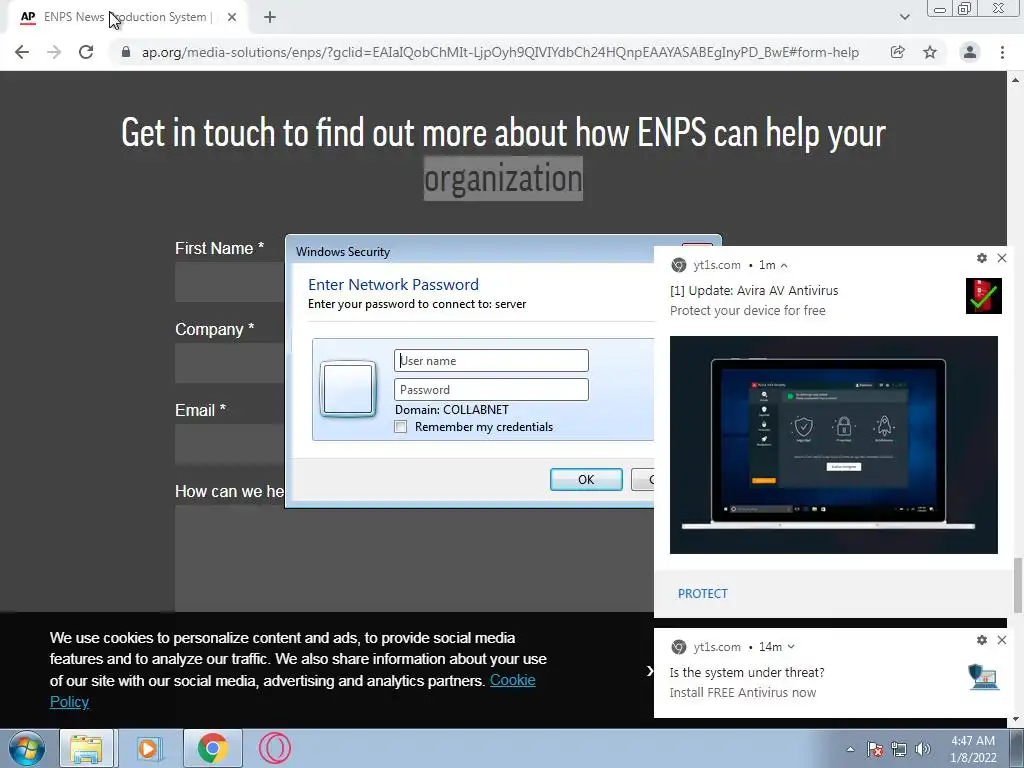Click the Enter Network Password heading

(x=393, y=285)
